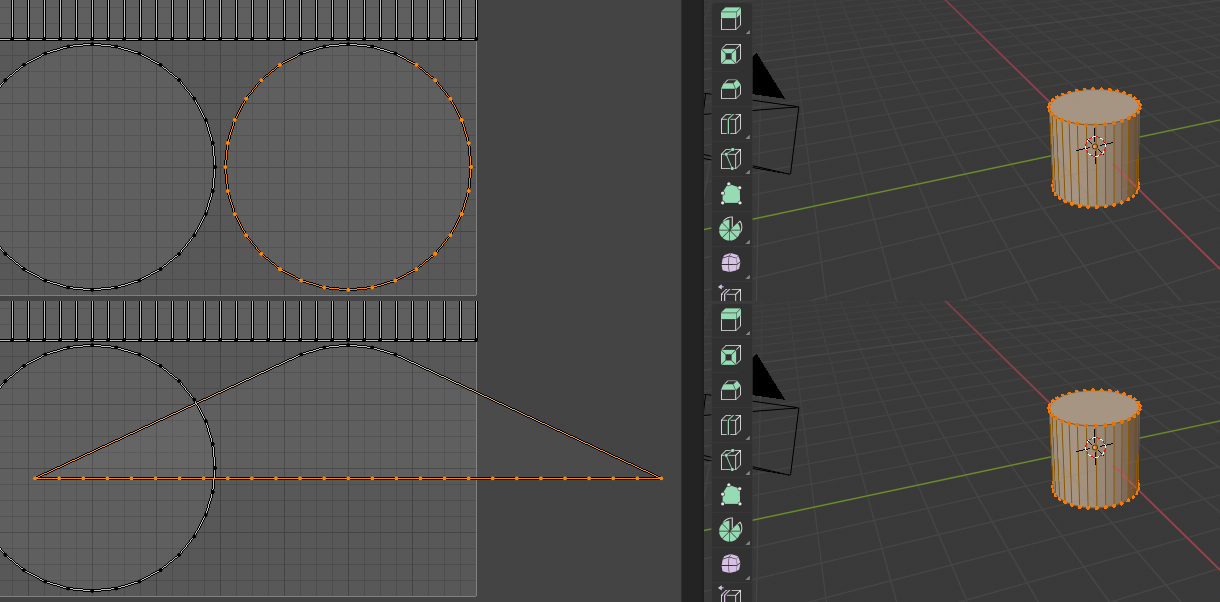Click the flattened orange UV vertex line

coord(348,478)
